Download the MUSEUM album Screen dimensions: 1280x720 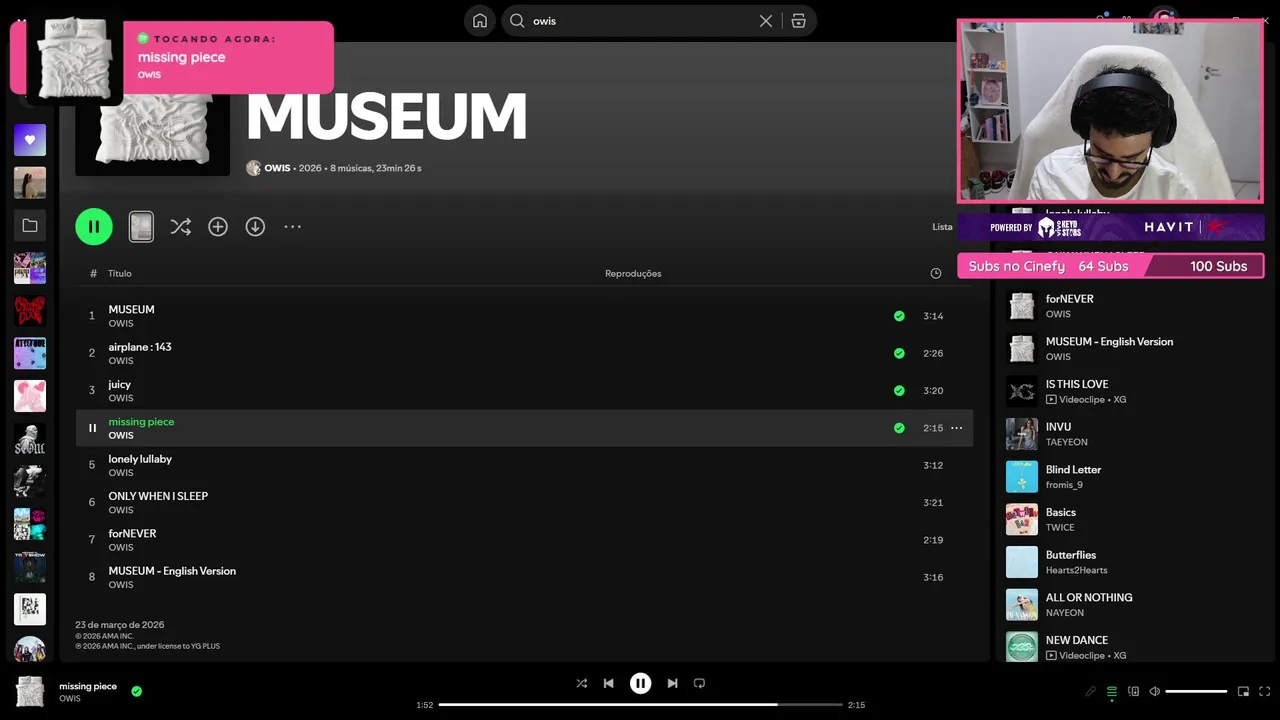tap(255, 227)
